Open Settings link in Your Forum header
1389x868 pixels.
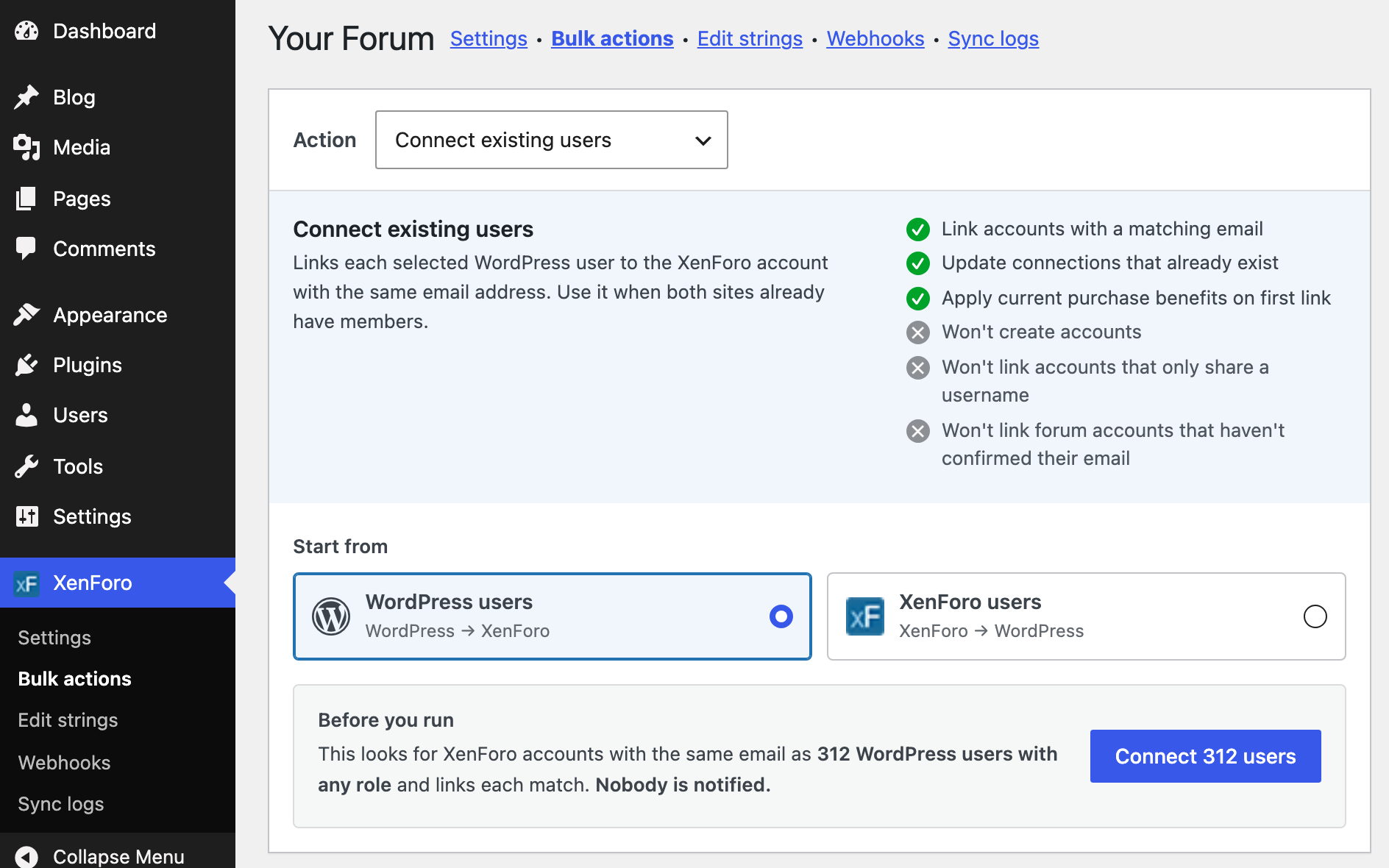click(x=489, y=38)
